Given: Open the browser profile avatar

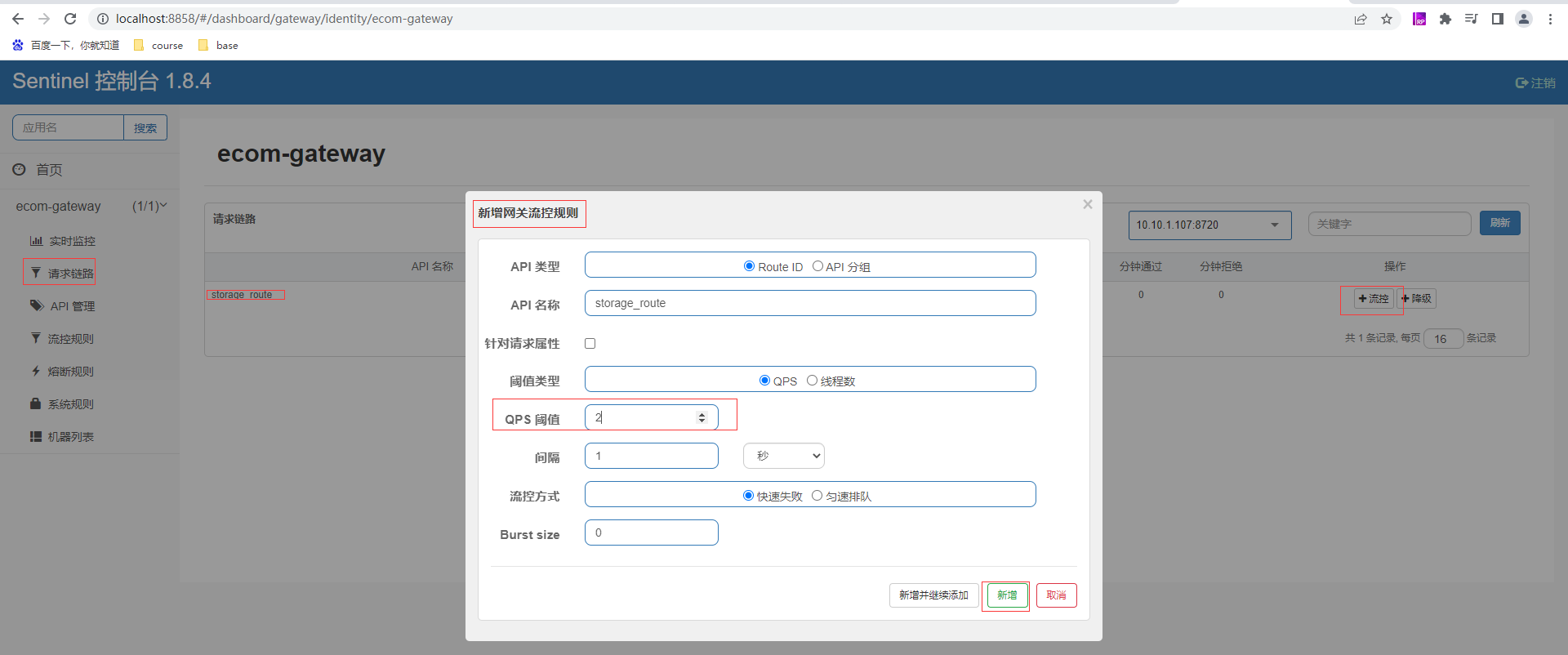Looking at the screenshot, I should (x=1524, y=19).
